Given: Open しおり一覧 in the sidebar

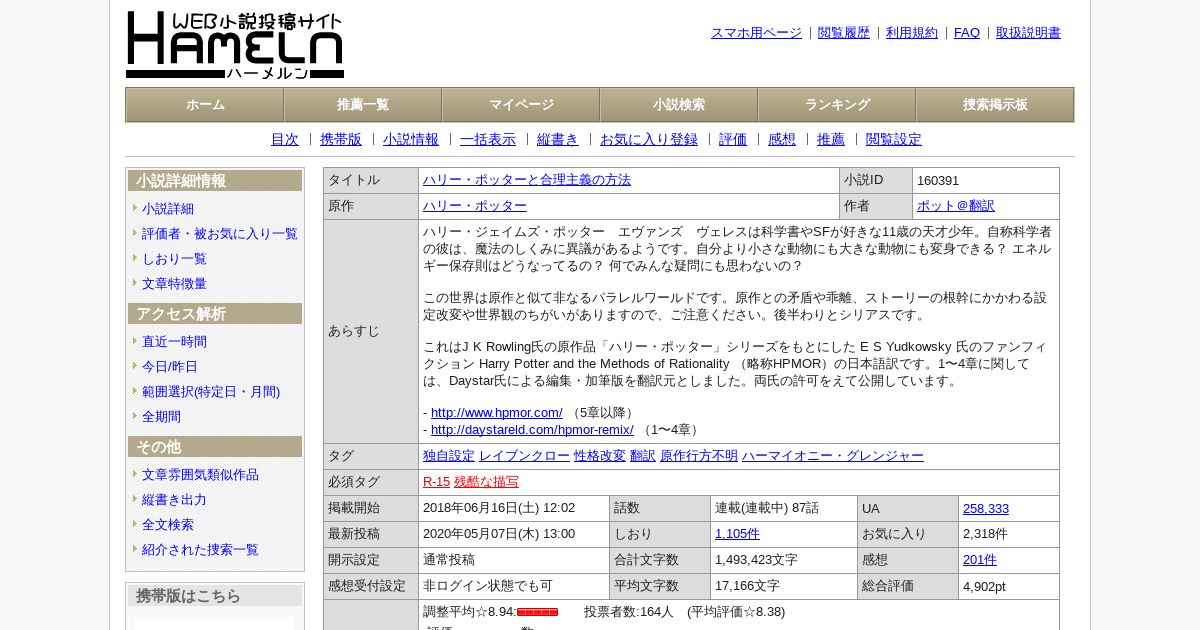Looking at the screenshot, I should pos(174,259).
